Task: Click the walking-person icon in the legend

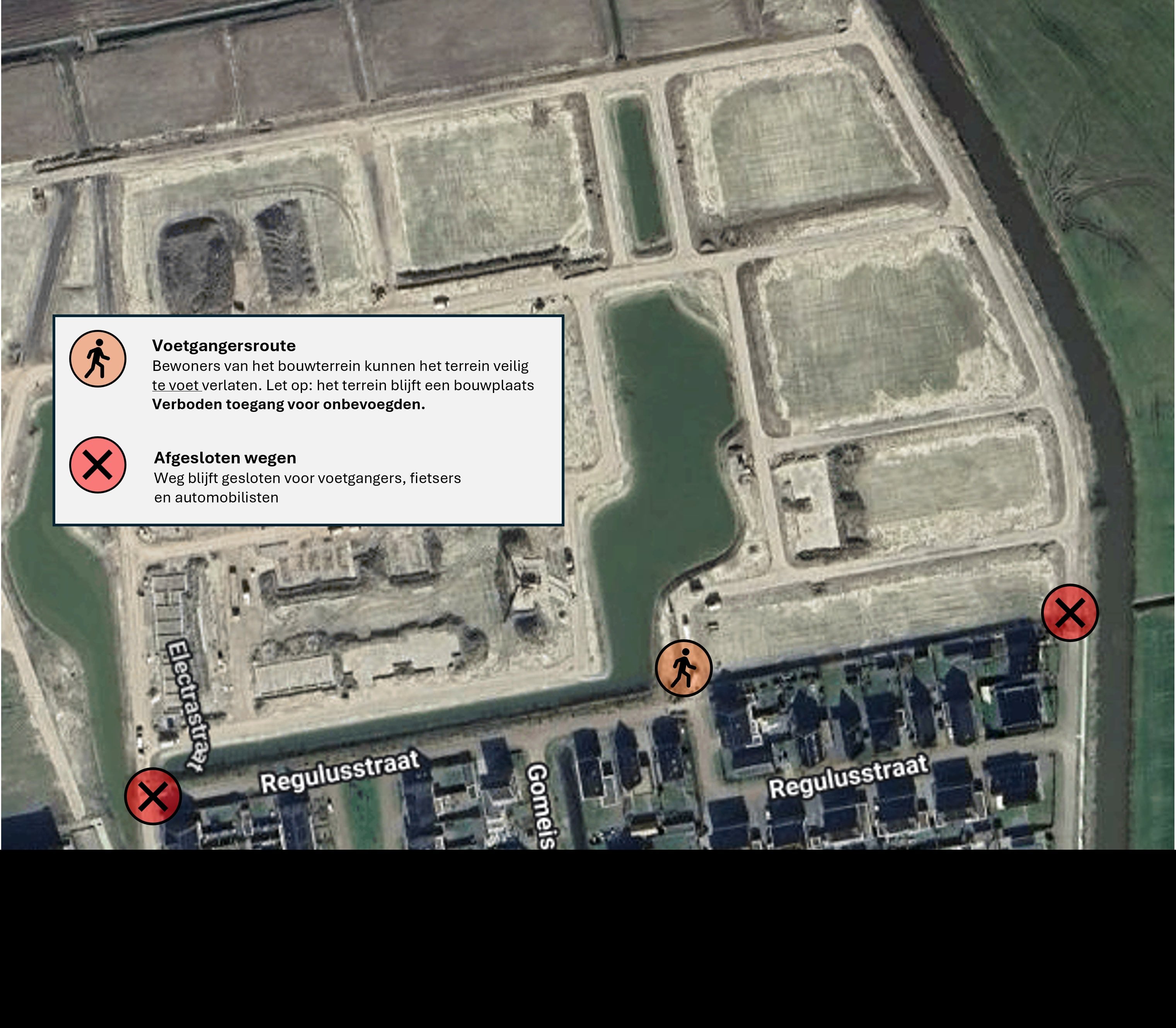Action: tap(97, 359)
